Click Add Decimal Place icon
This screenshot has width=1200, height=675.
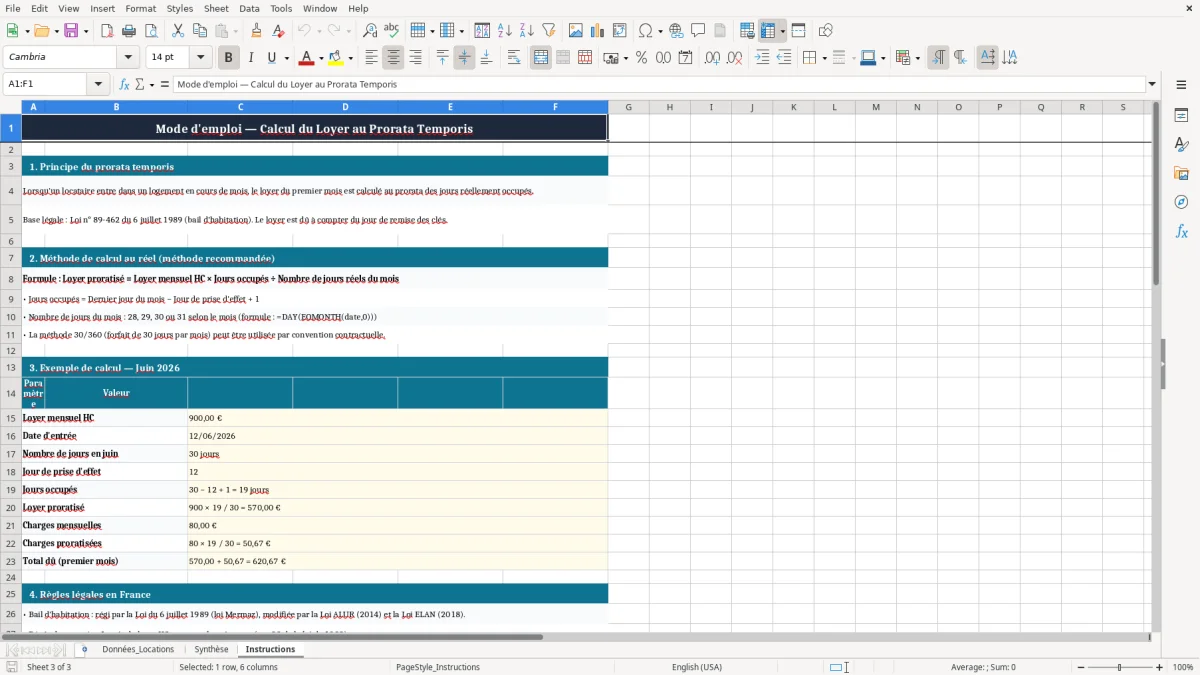pyautogui.click(x=712, y=58)
